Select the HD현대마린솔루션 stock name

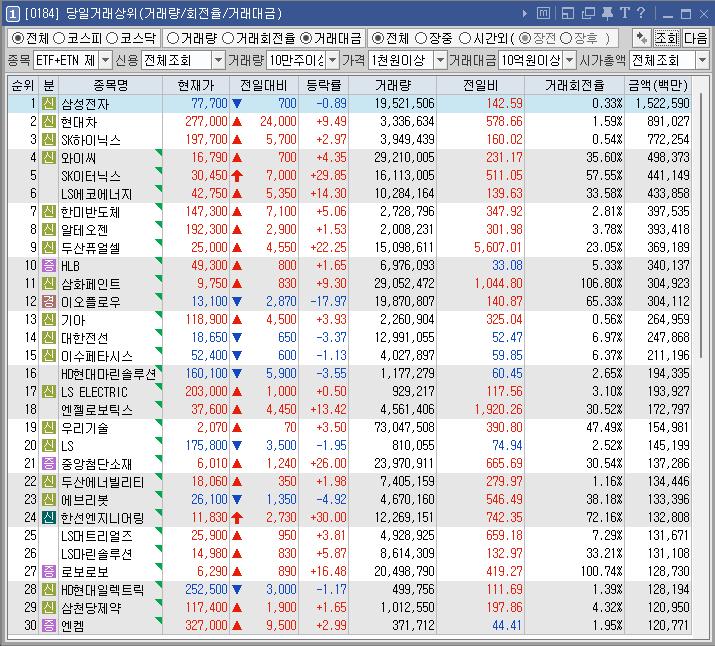109,374
